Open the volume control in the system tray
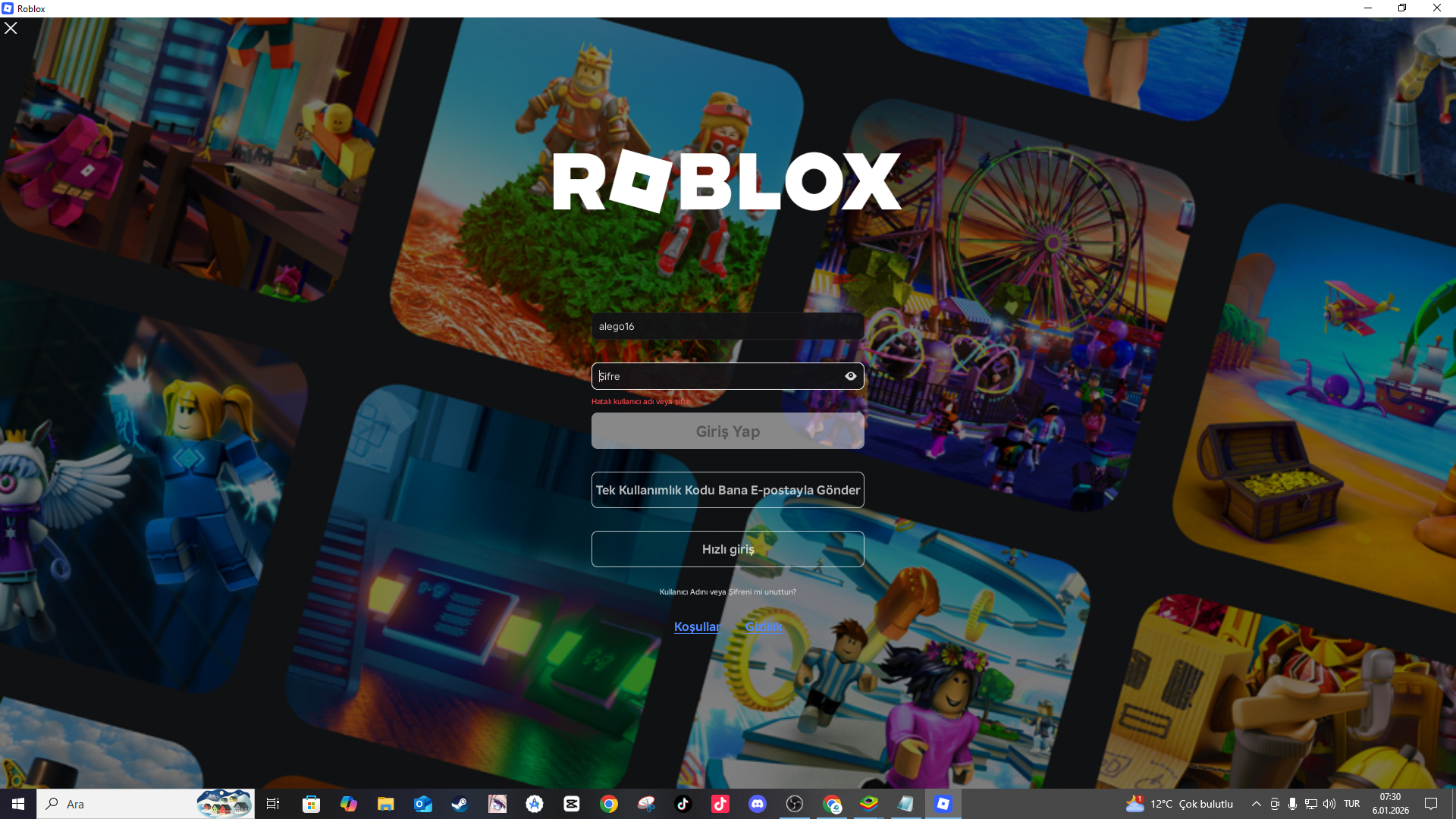This screenshot has height=819, width=1456. coord(1329,804)
